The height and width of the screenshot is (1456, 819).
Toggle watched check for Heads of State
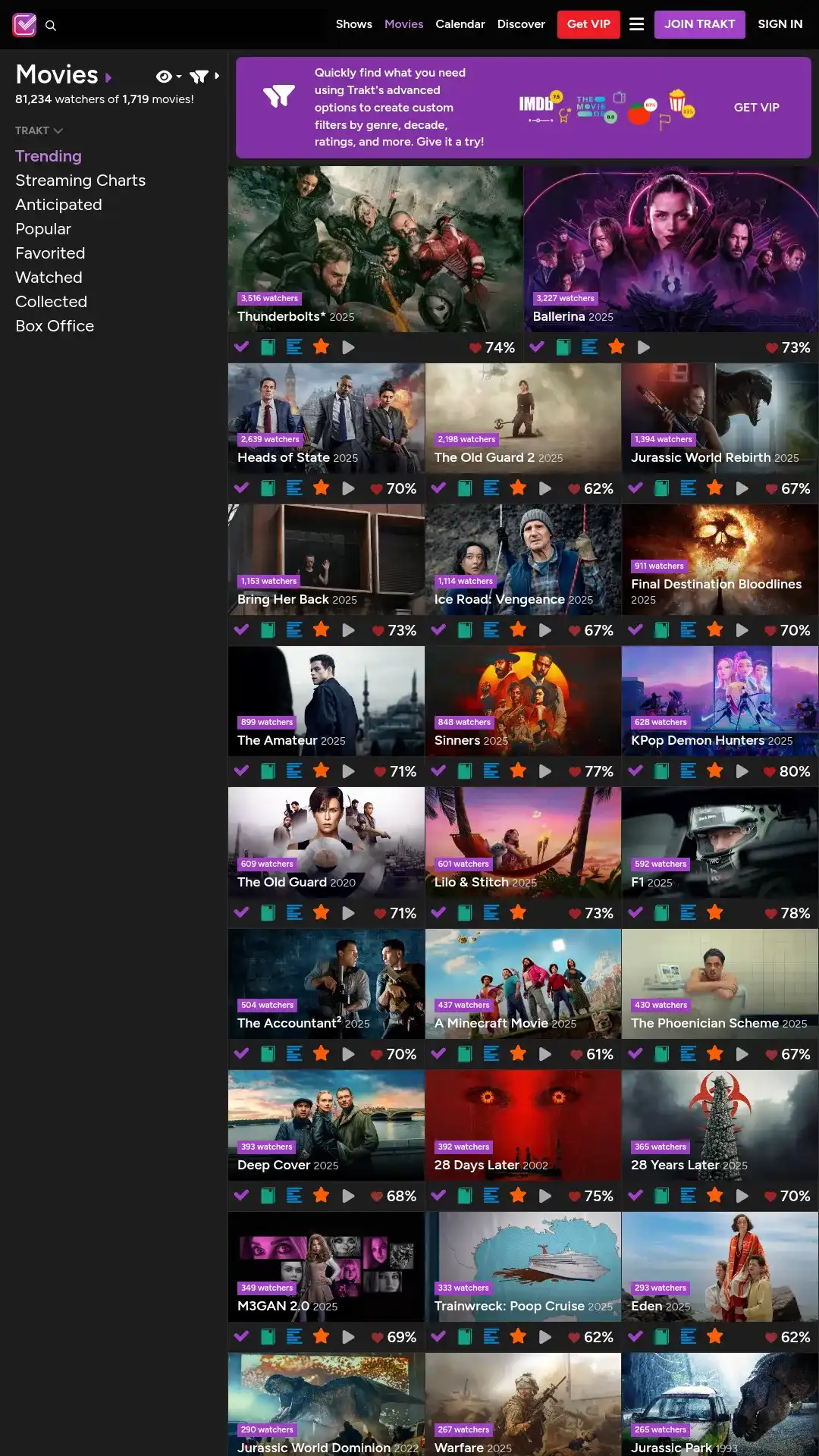click(242, 488)
